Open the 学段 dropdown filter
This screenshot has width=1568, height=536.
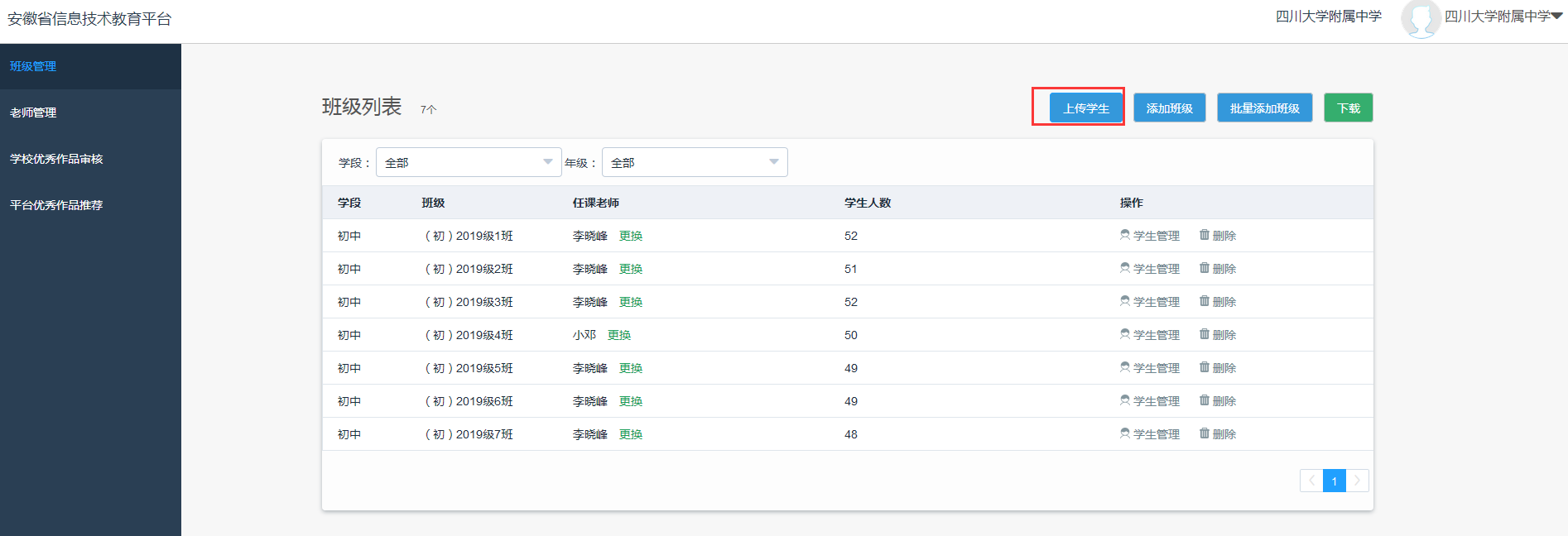[x=469, y=162]
